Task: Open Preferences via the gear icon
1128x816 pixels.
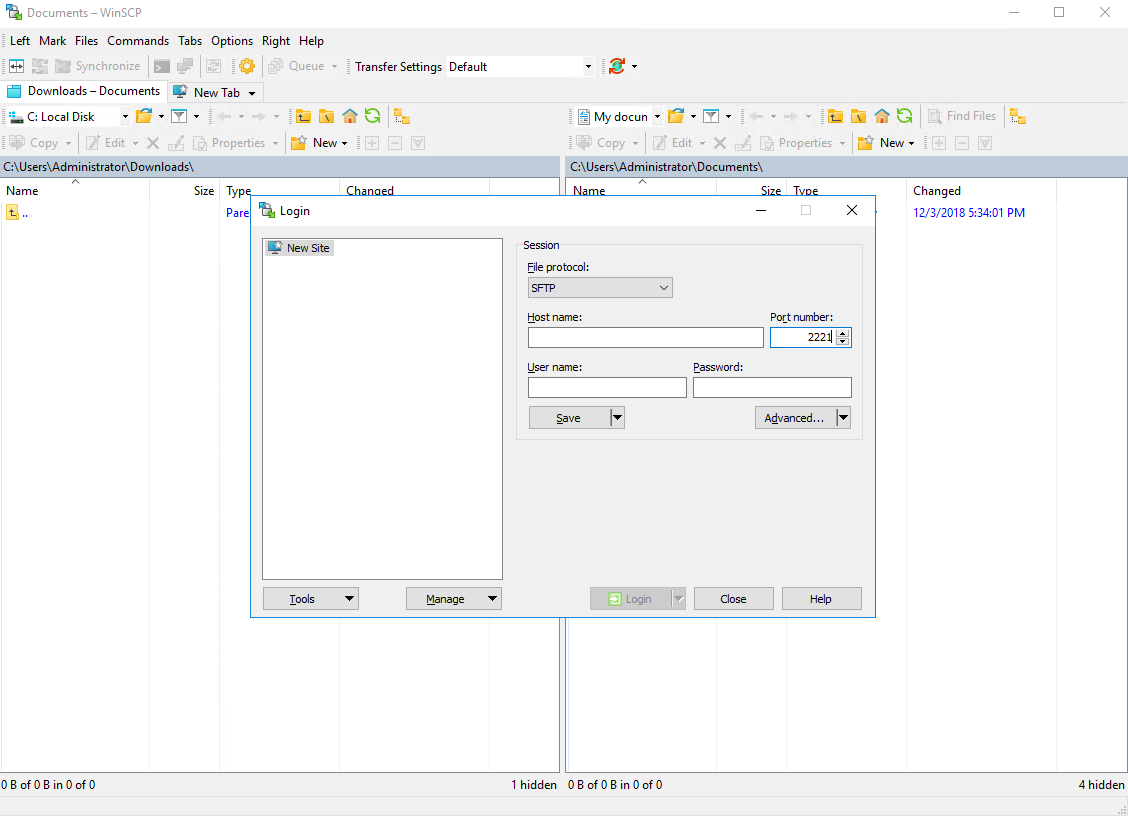Action: click(247, 66)
